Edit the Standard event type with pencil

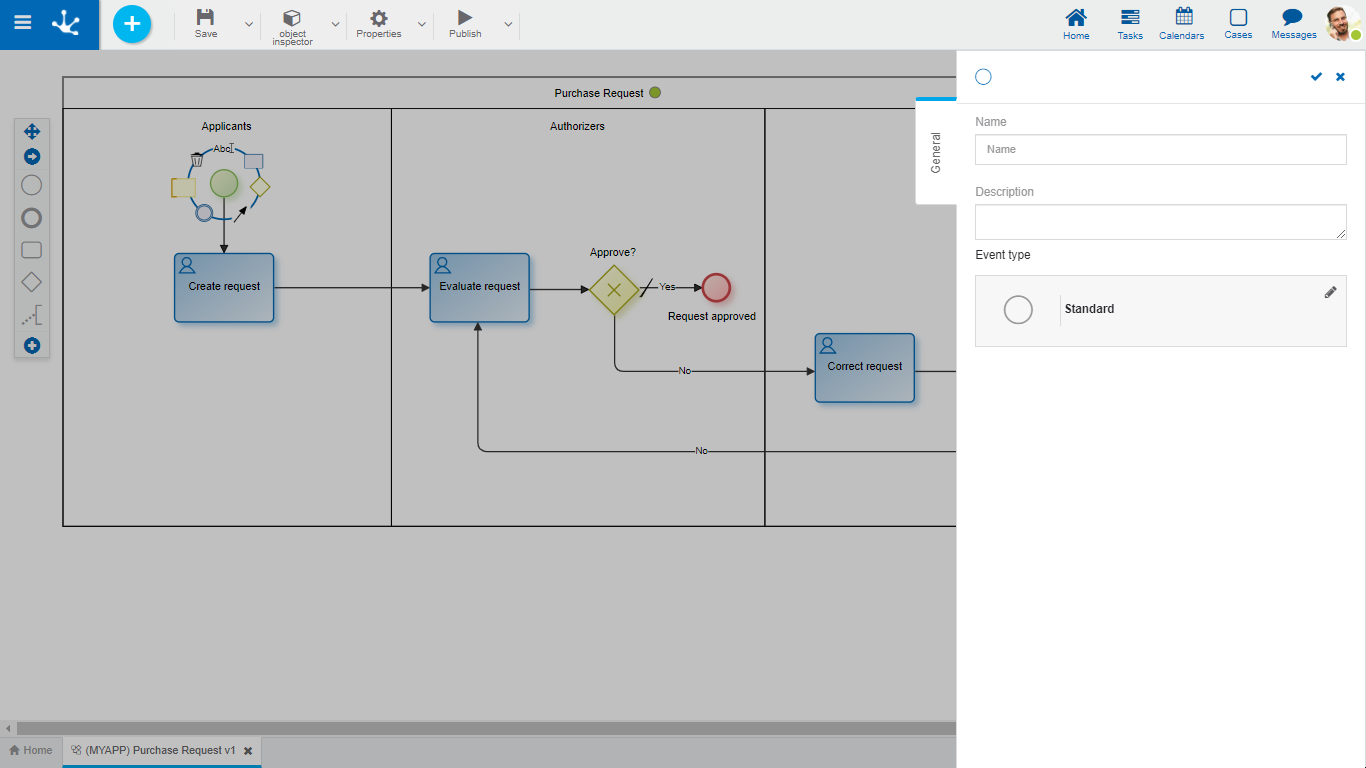click(x=1330, y=292)
